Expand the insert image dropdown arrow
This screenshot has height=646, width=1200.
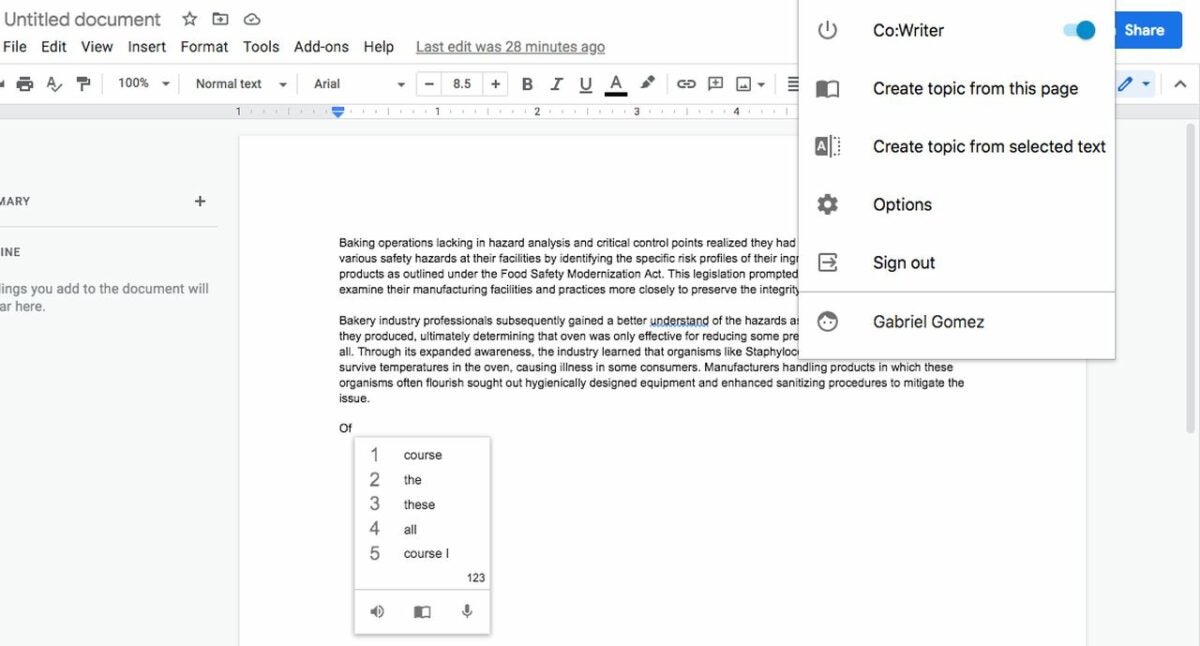click(x=762, y=85)
